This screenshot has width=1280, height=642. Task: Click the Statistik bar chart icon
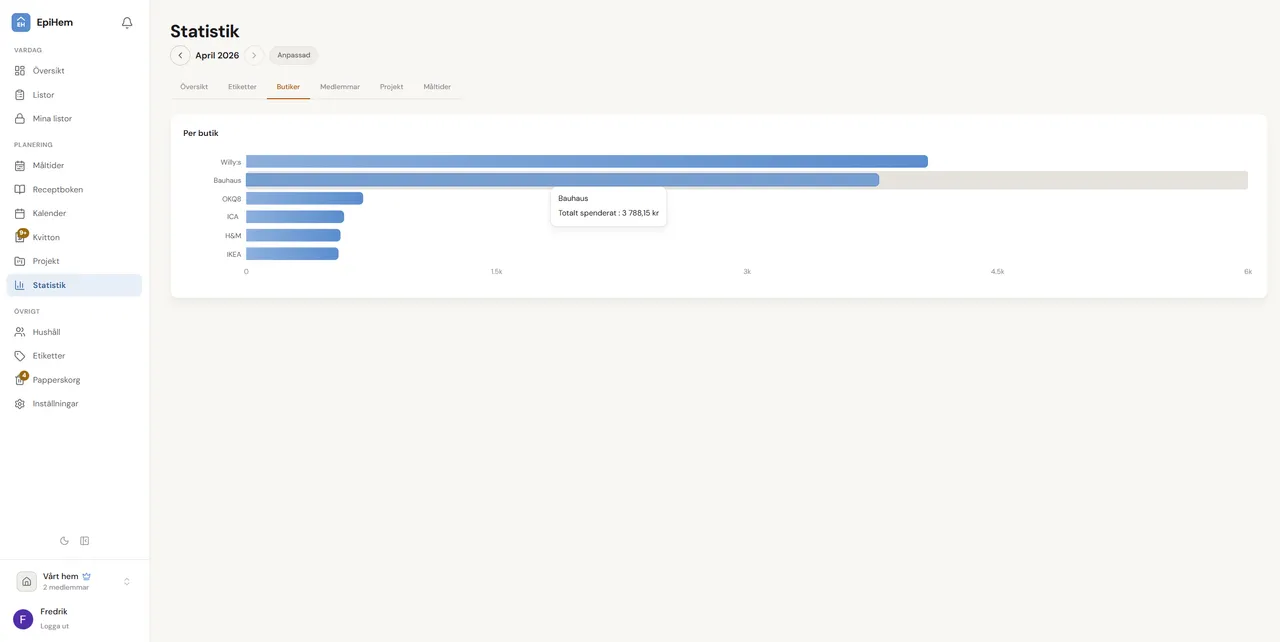[x=20, y=285]
